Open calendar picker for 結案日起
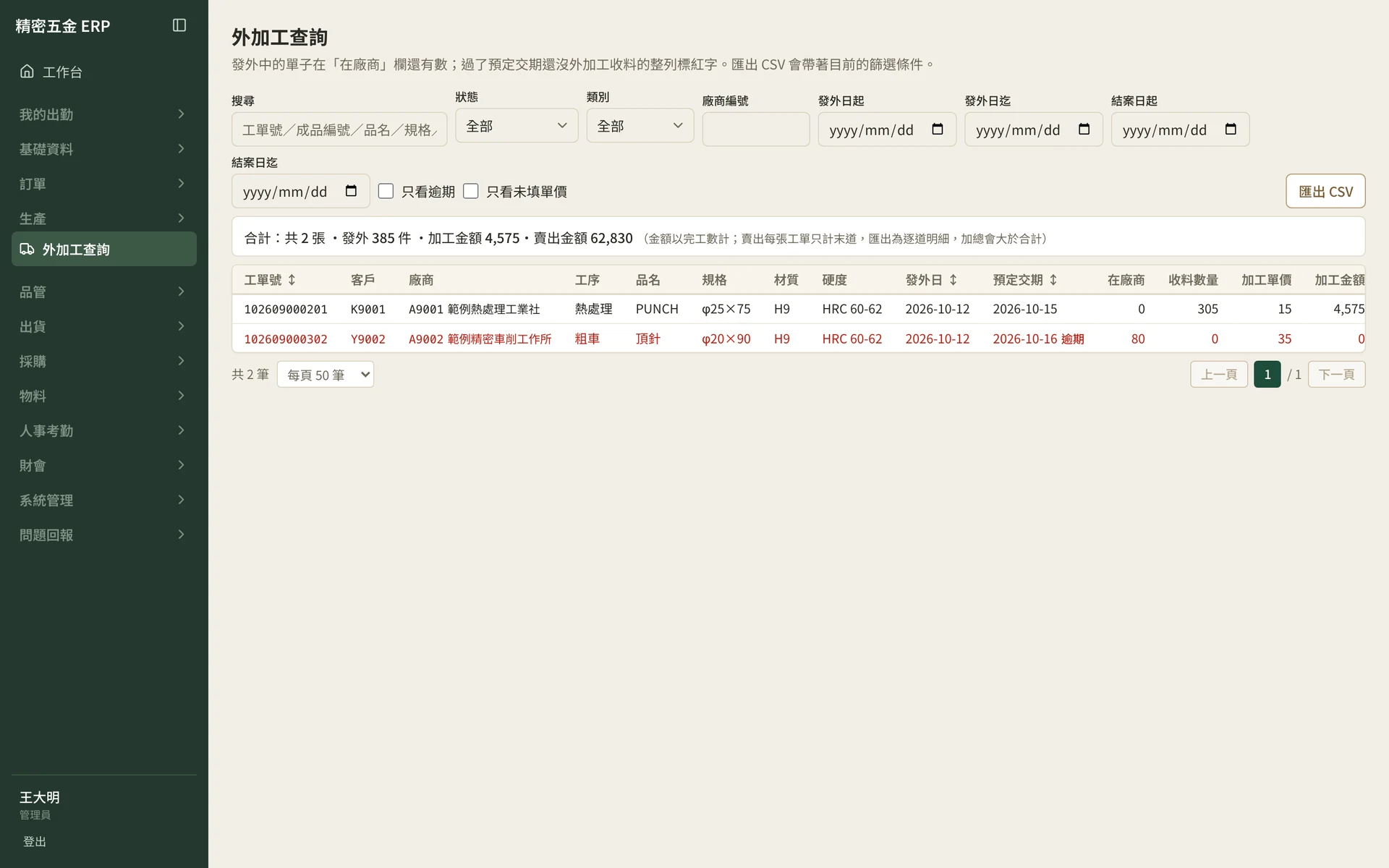Screen dimensions: 1389x868 coord(1231,129)
